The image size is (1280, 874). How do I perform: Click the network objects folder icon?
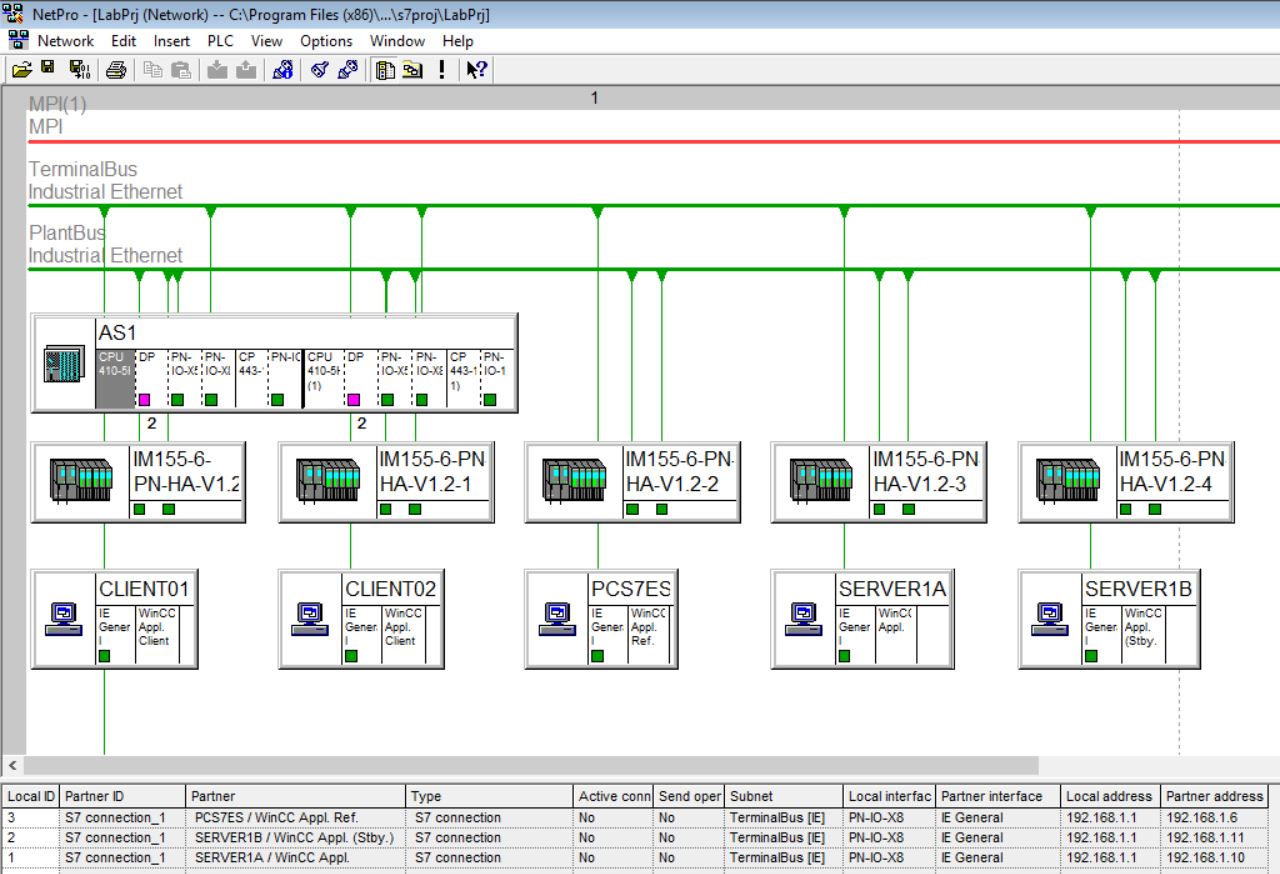411,70
